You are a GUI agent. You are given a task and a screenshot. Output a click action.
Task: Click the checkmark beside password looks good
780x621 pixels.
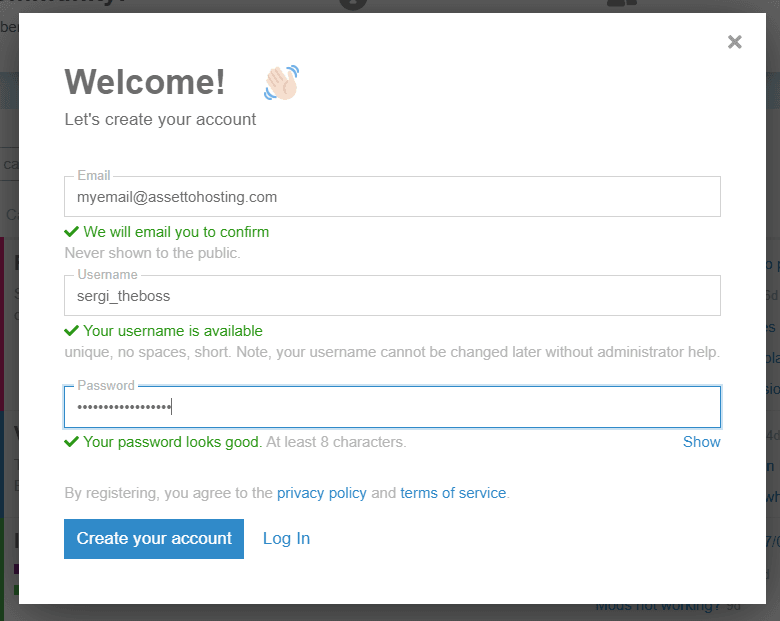[72, 442]
